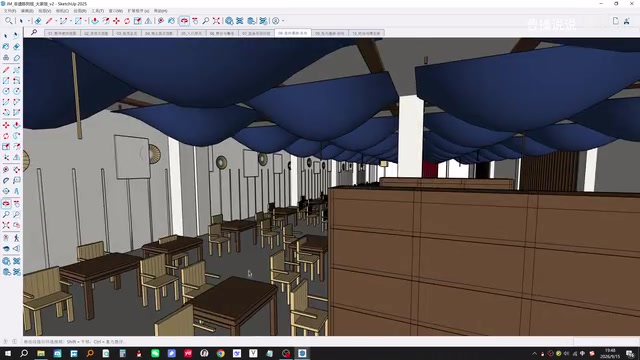The height and width of the screenshot is (360, 640).
Task: Pick the Circle tool in left palette
Action: coord(6,91)
